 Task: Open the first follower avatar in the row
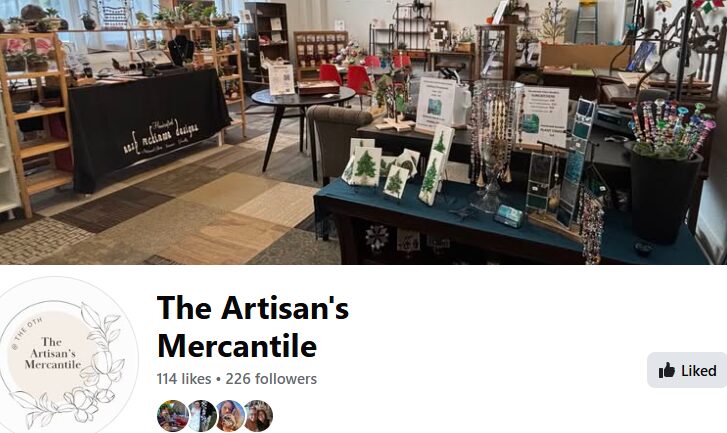coord(172,415)
